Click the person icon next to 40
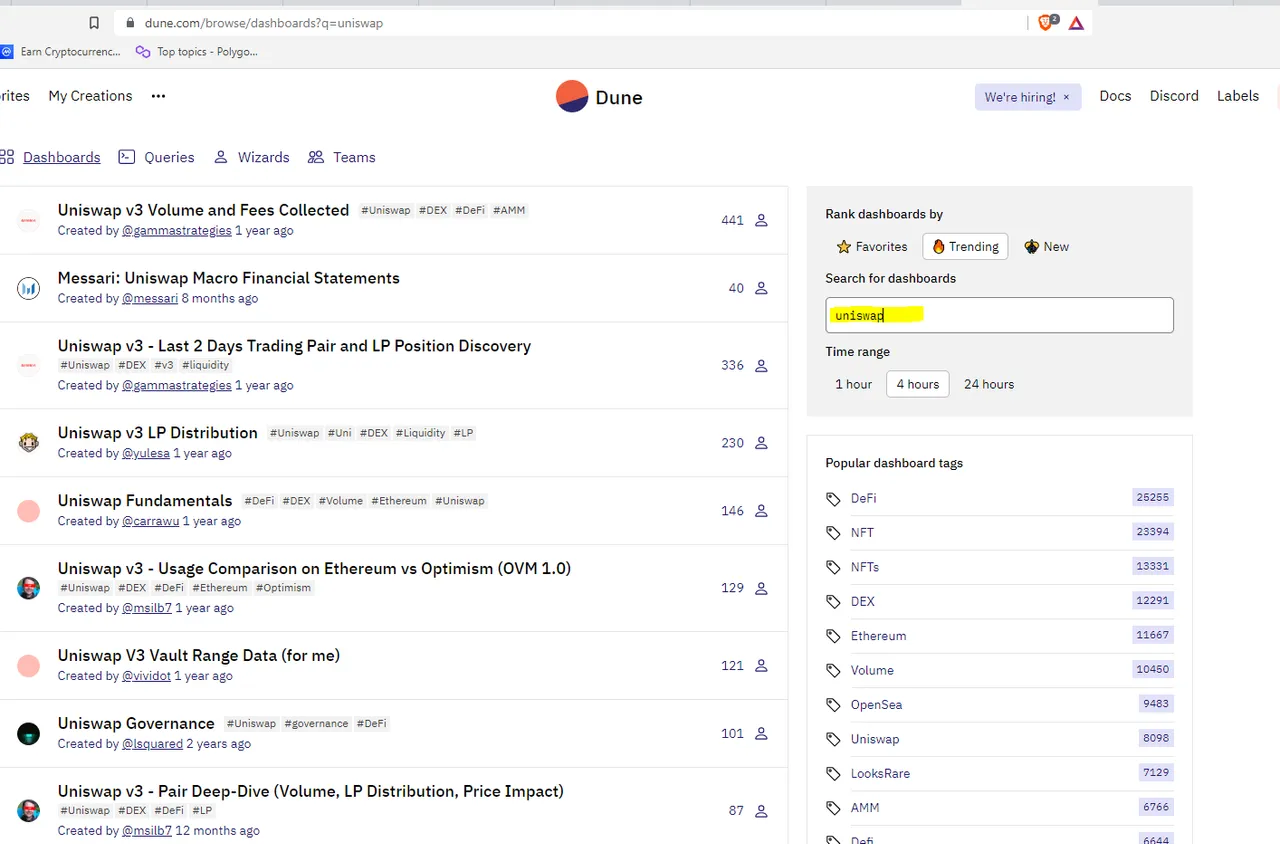The image size is (1280, 844). 761,288
